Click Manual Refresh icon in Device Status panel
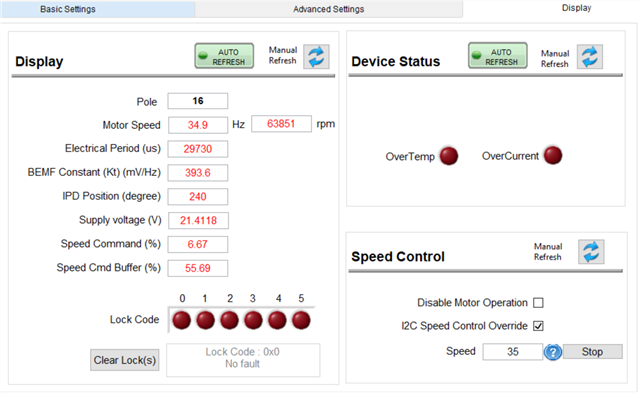Screen dimensions: 640x393 [x=590, y=57]
